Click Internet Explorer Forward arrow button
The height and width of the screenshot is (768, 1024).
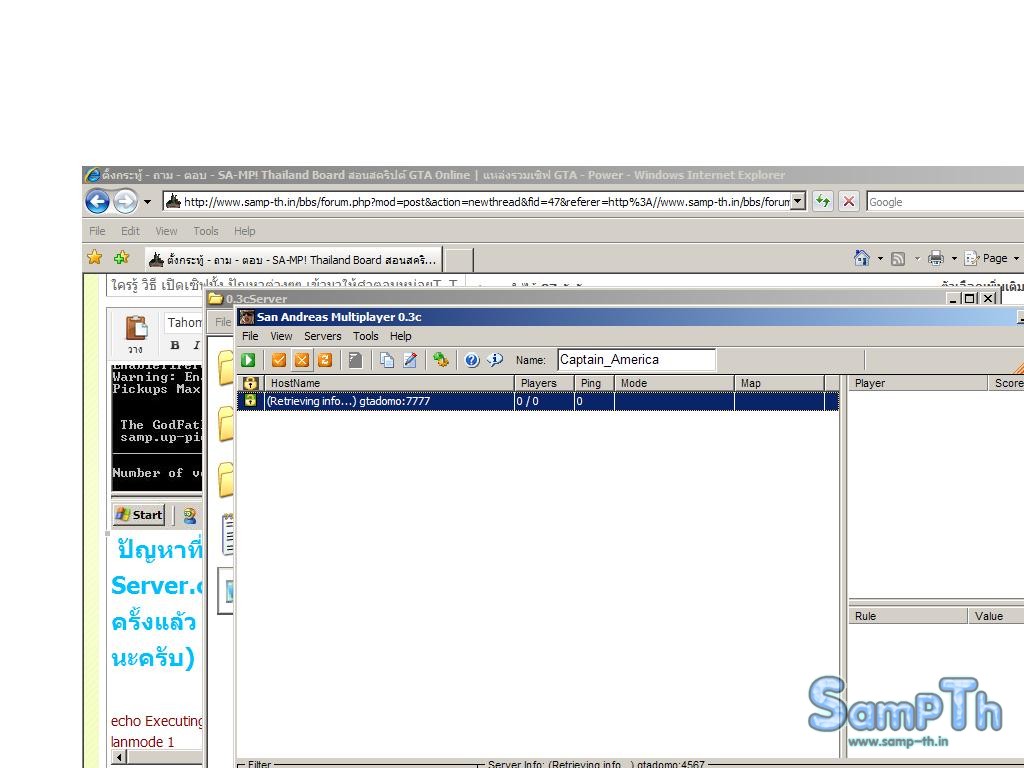pyautogui.click(x=125, y=201)
